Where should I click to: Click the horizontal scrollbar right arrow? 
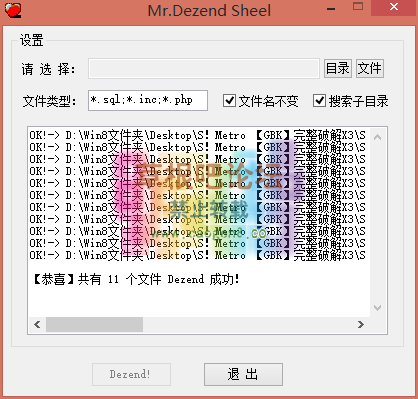360,324
